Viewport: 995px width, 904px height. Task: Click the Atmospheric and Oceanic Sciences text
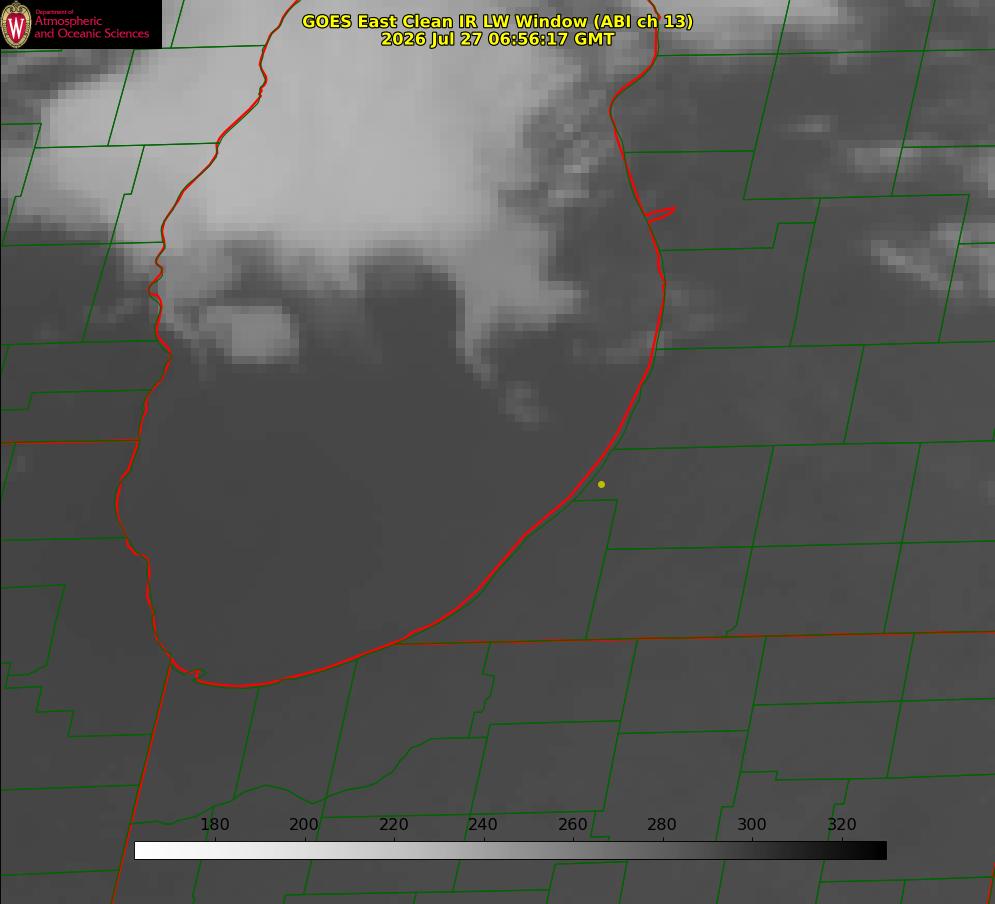click(x=91, y=27)
